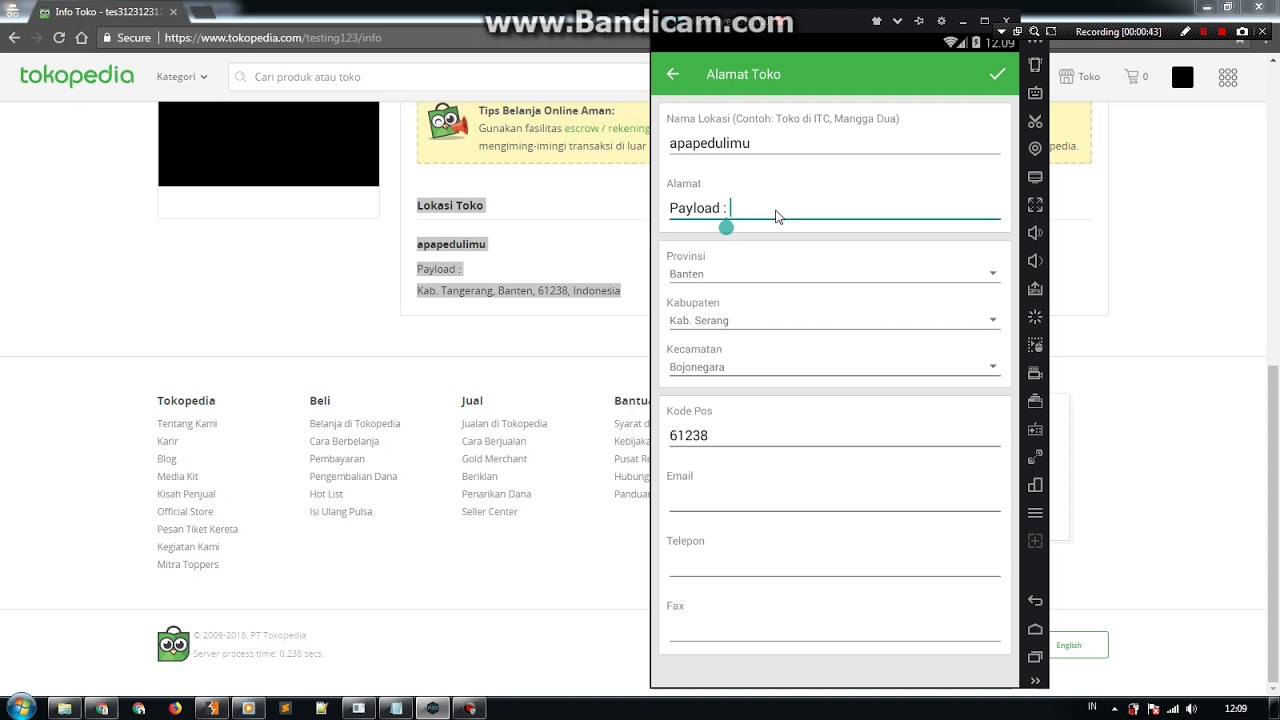Click the browser address bar URL
This screenshot has width=1280, height=720.
click(x=273, y=38)
